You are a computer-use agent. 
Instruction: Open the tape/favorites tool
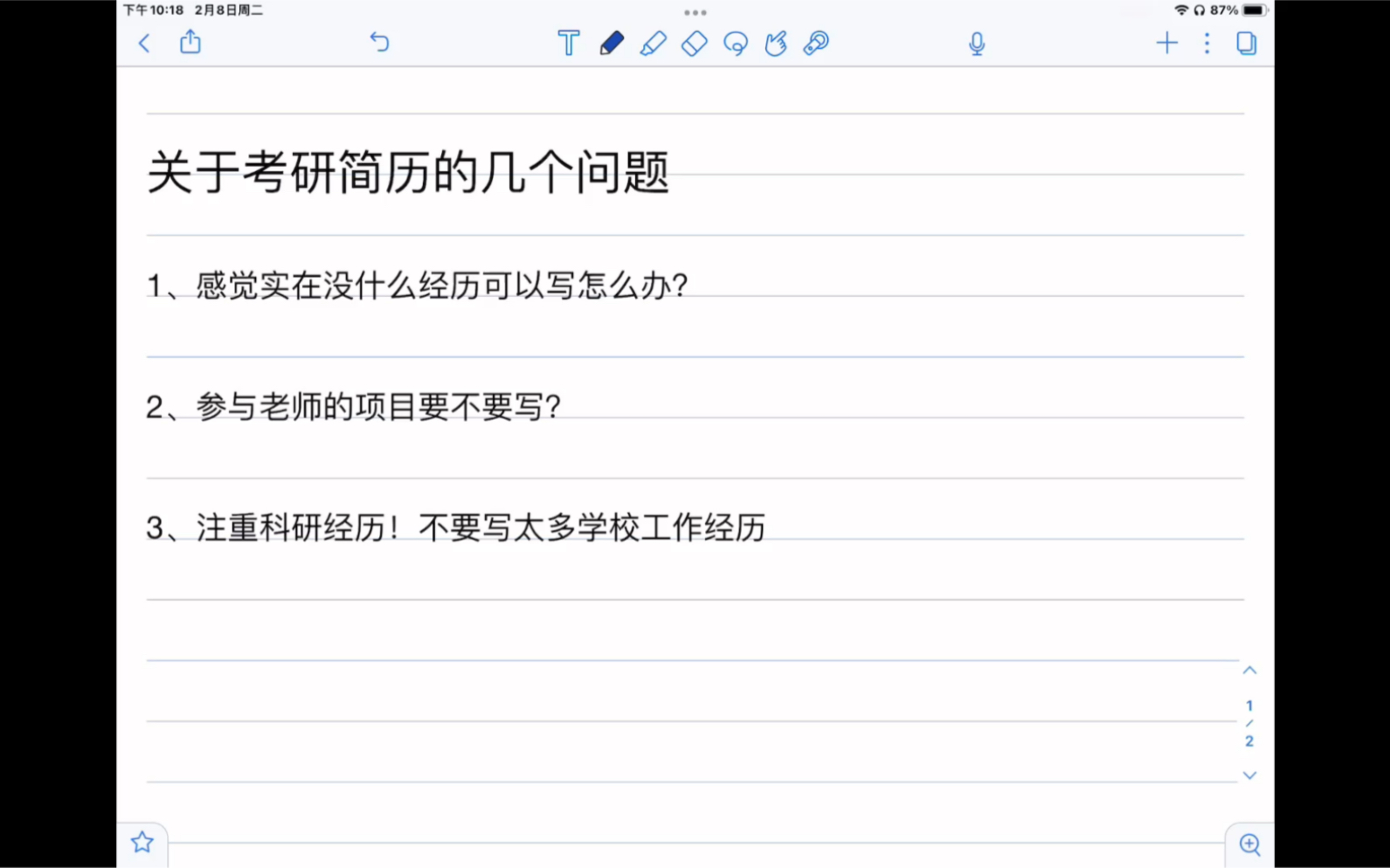[816, 43]
